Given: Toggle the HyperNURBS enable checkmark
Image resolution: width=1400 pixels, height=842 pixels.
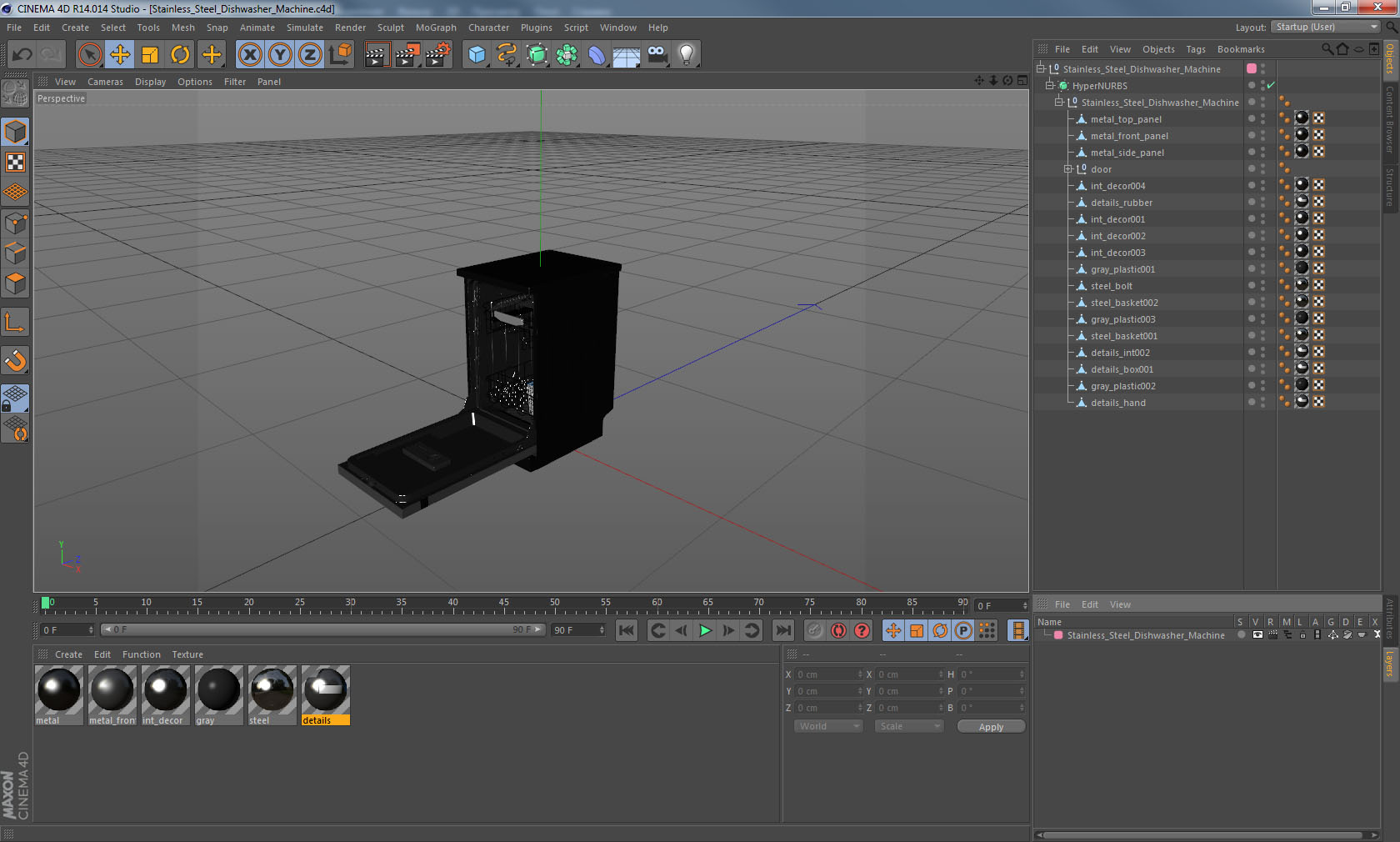Looking at the screenshot, I should click(1271, 86).
